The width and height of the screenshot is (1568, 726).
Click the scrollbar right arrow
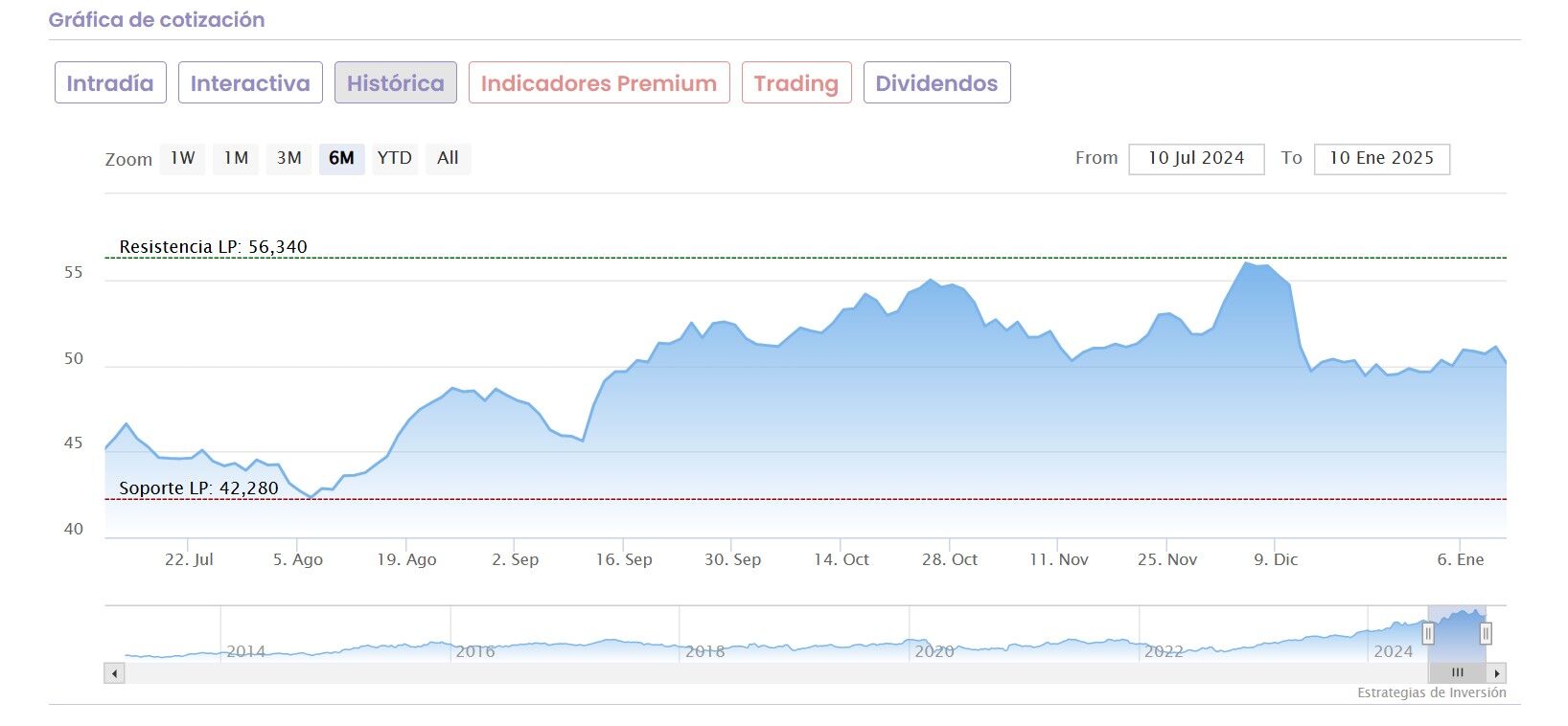(x=1497, y=673)
